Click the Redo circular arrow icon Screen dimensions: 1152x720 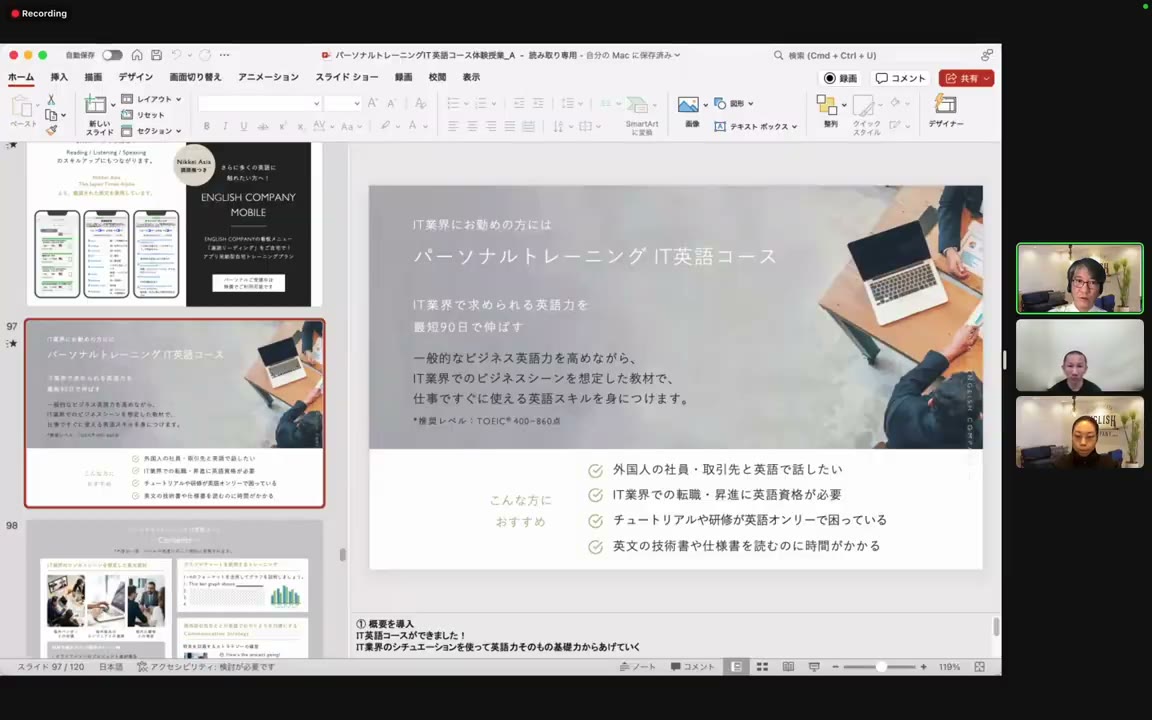coord(204,55)
